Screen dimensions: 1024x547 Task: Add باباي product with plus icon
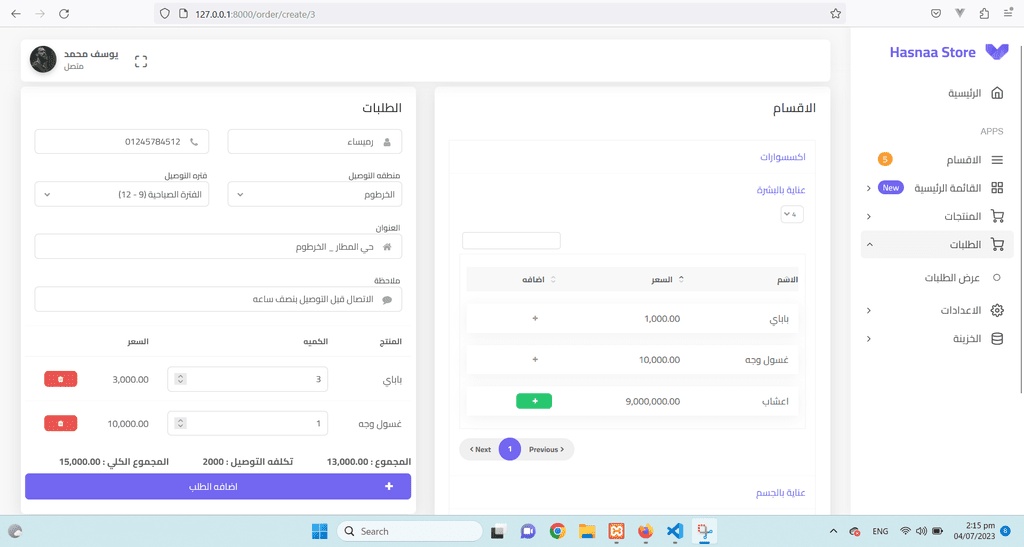coord(535,319)
